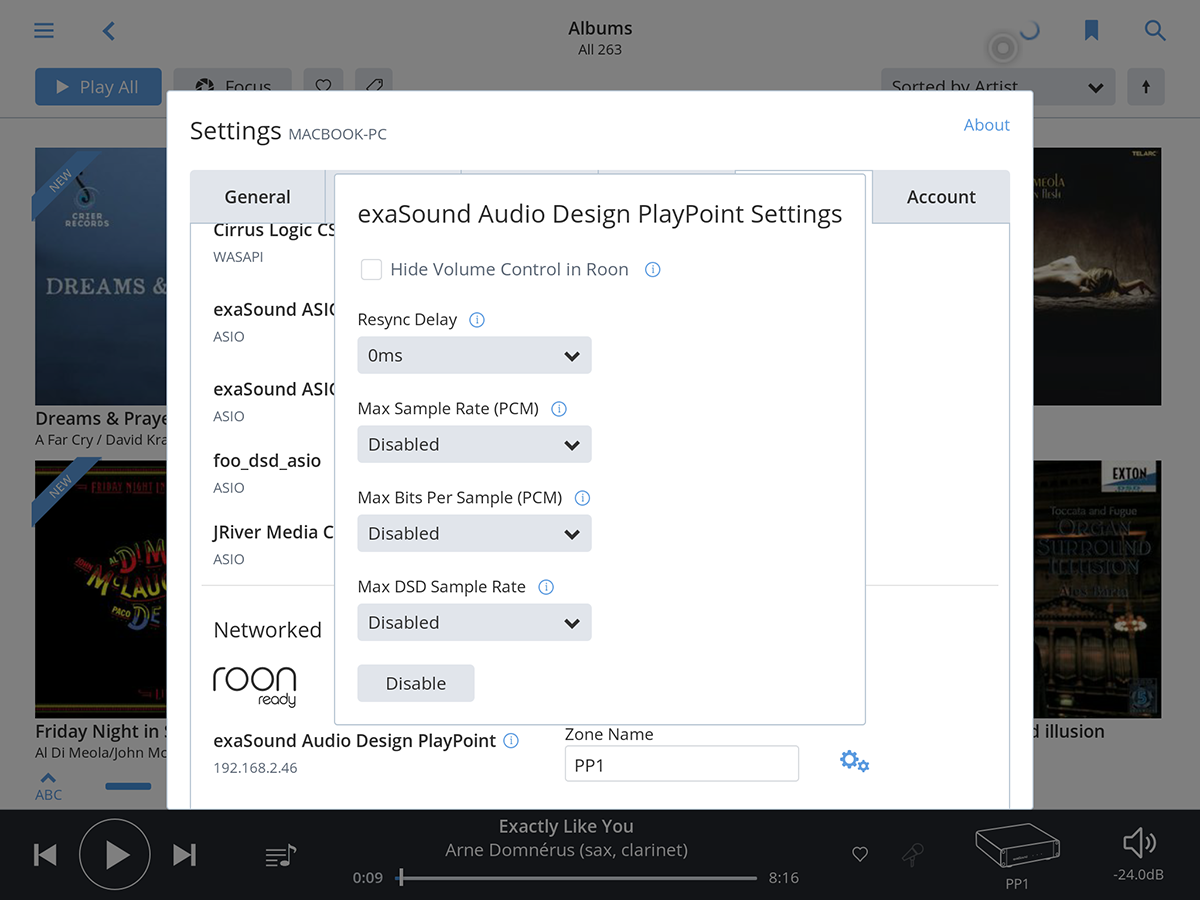The image size is (1200, 900).
Task: Switch to the General settings tab
Action: [258, 197]
